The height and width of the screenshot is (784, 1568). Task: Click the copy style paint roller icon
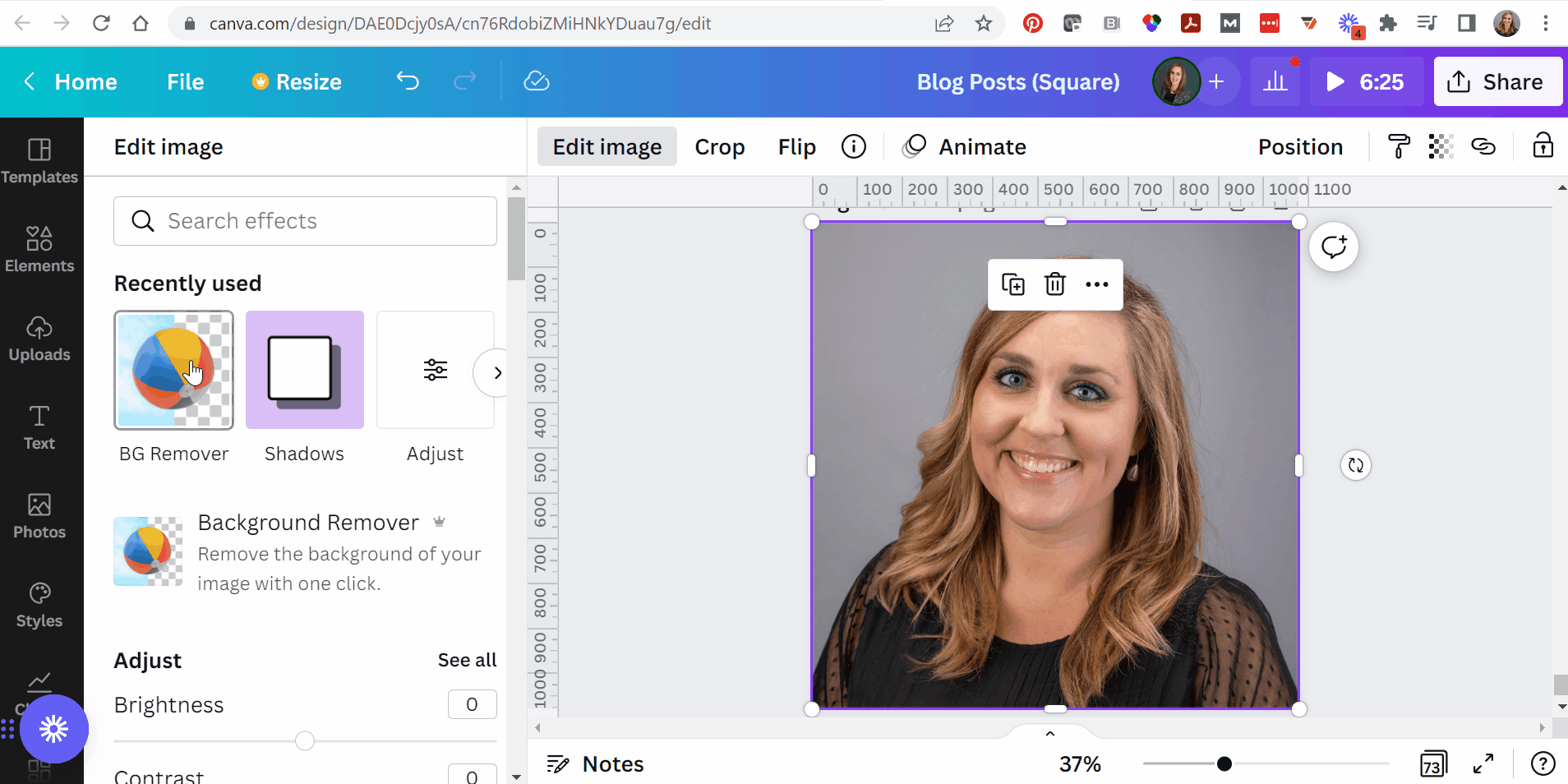click(x=1399, y=146)
